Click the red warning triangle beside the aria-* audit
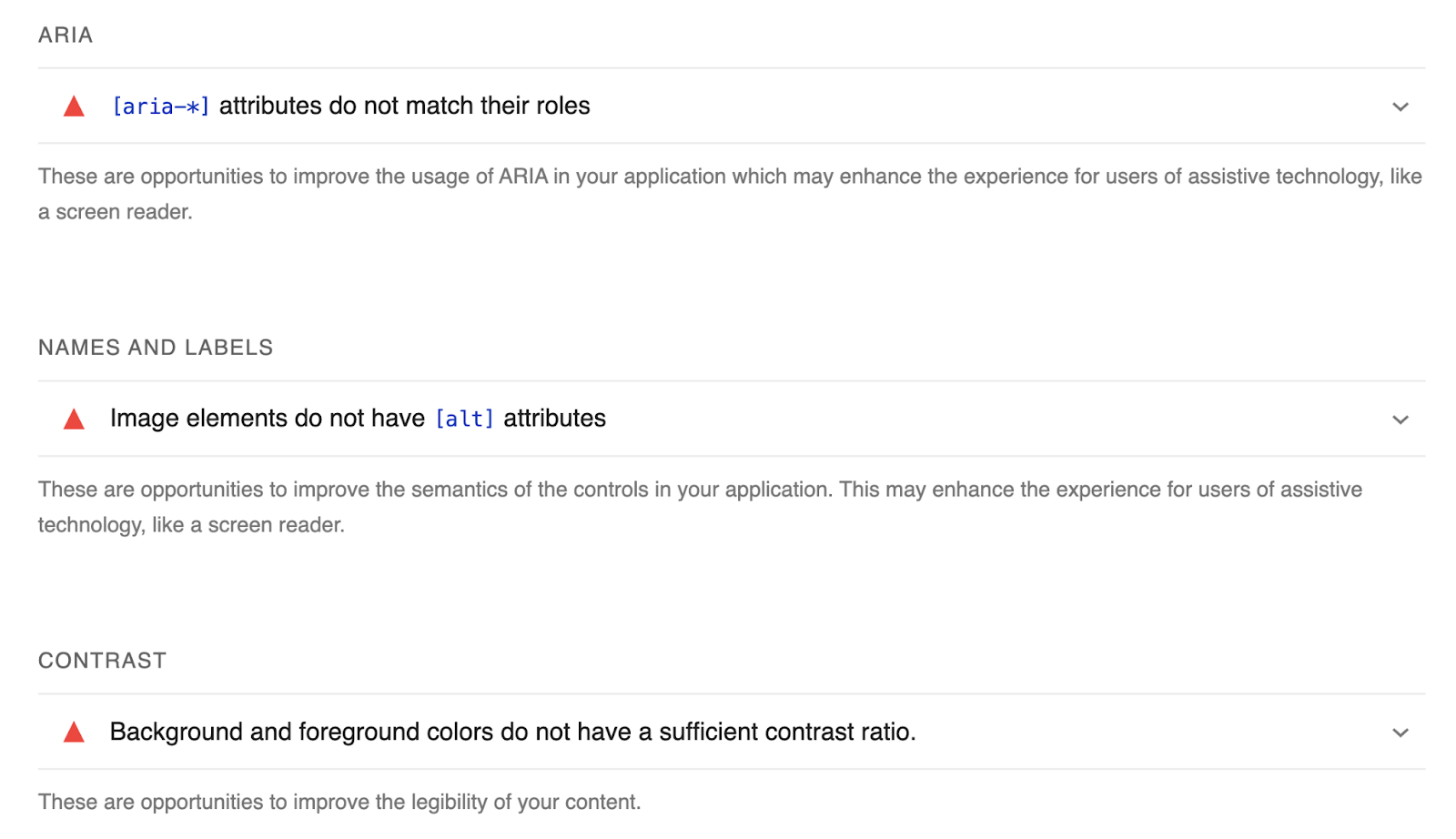 click(74, 106)
